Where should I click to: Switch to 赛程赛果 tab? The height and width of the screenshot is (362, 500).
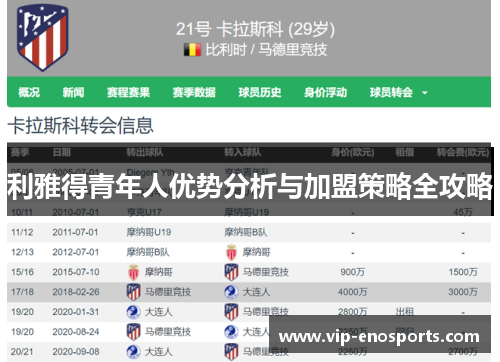(128, 92)
